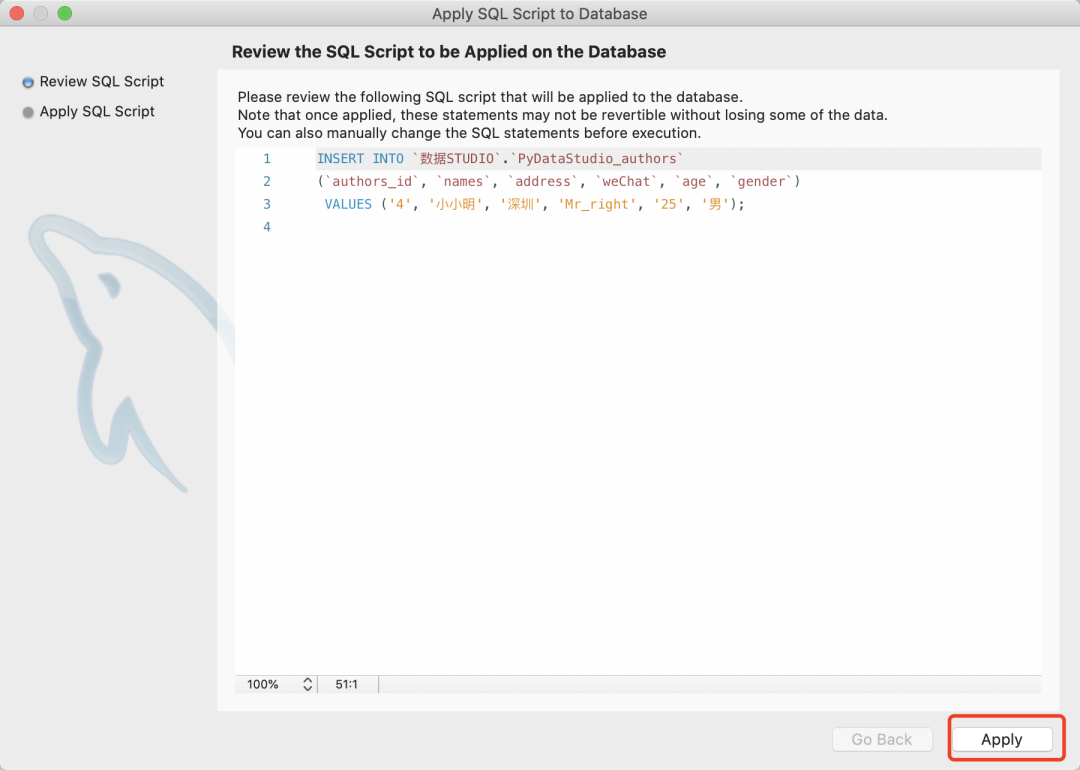Click the disabled Go Back button
The image size is (1080, 770).
tap(882, 739)
